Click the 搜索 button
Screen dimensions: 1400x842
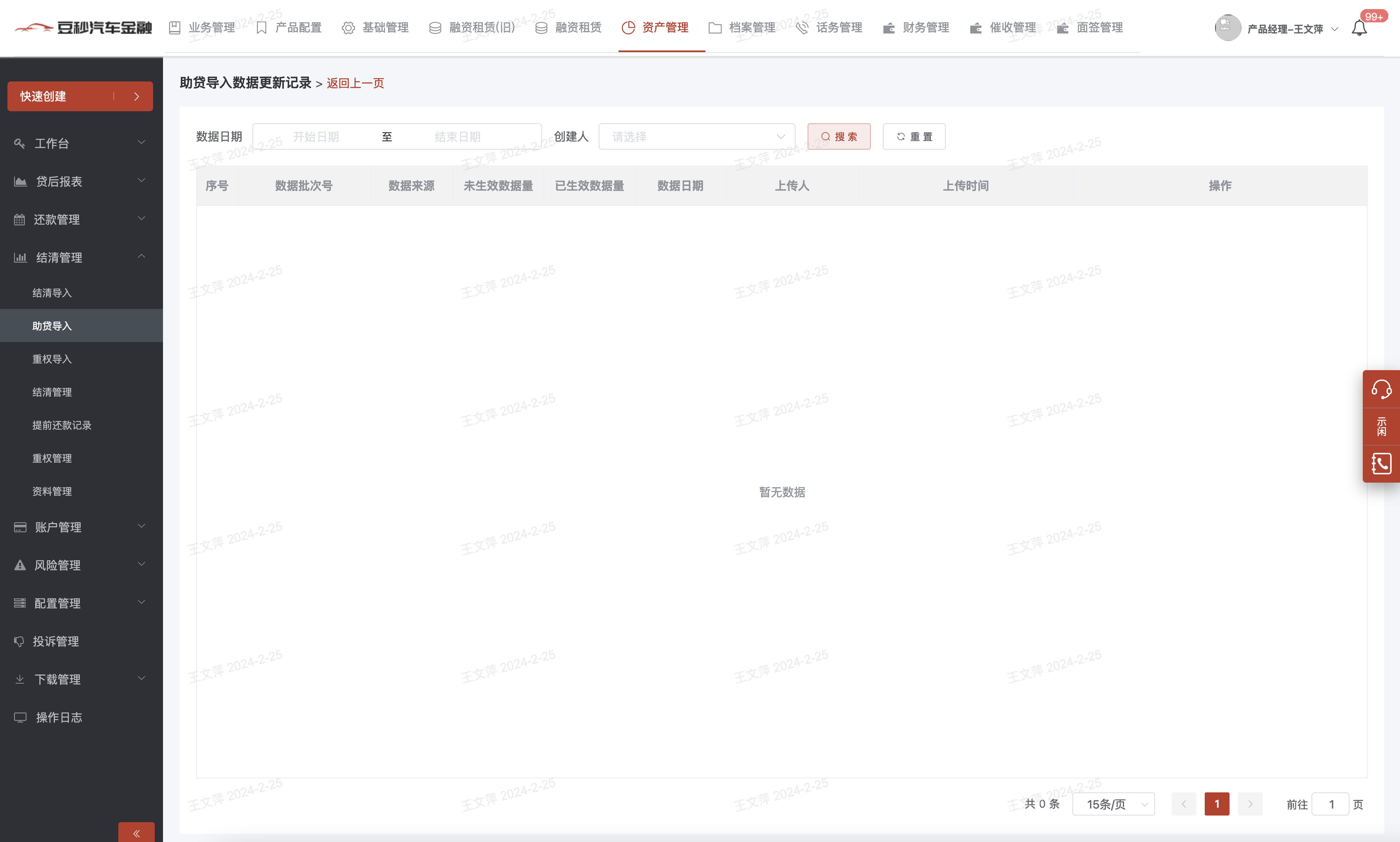tap(839, 137)
